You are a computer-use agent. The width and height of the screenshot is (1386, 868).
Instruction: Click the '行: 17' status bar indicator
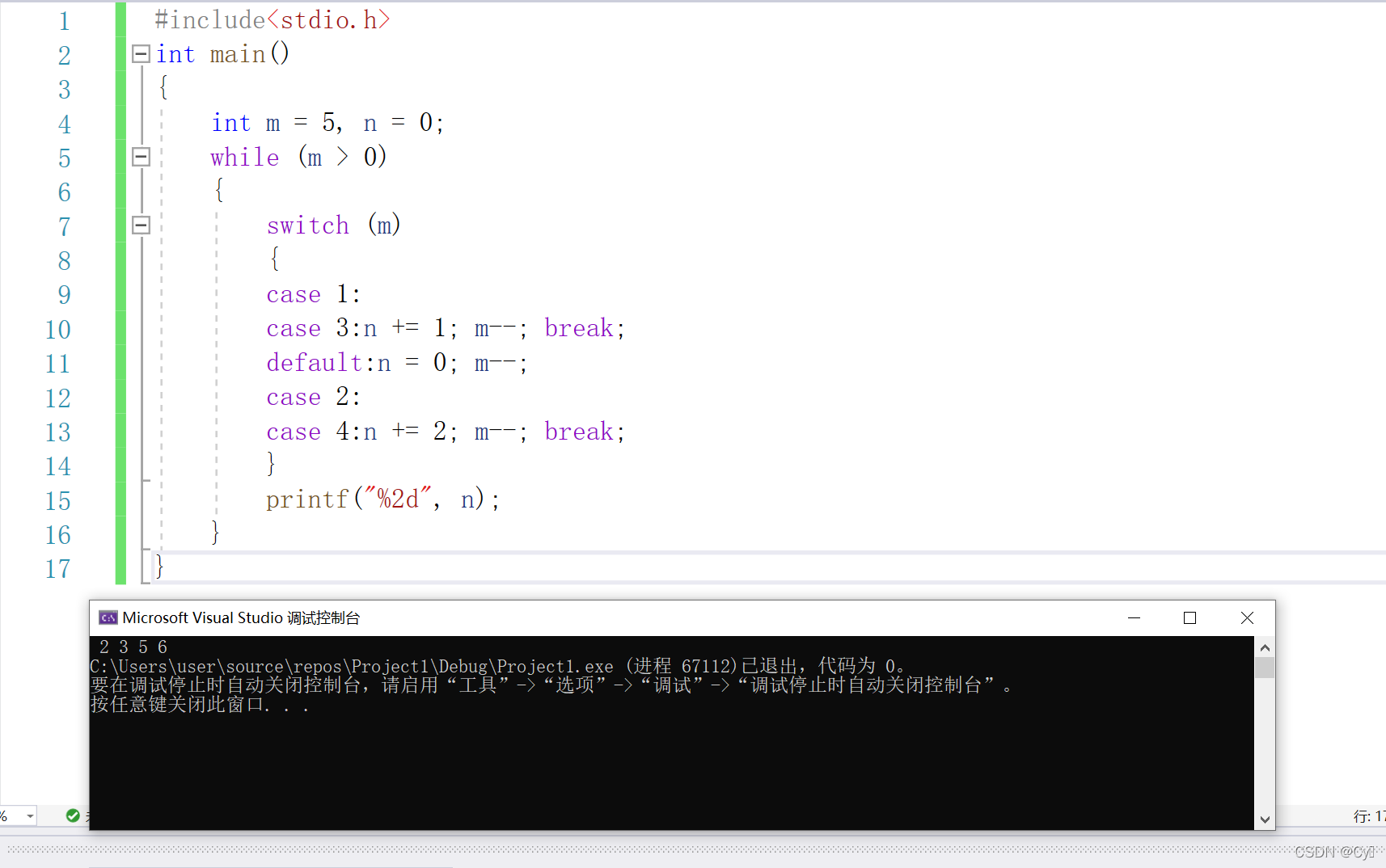[x=1369, y=816]
